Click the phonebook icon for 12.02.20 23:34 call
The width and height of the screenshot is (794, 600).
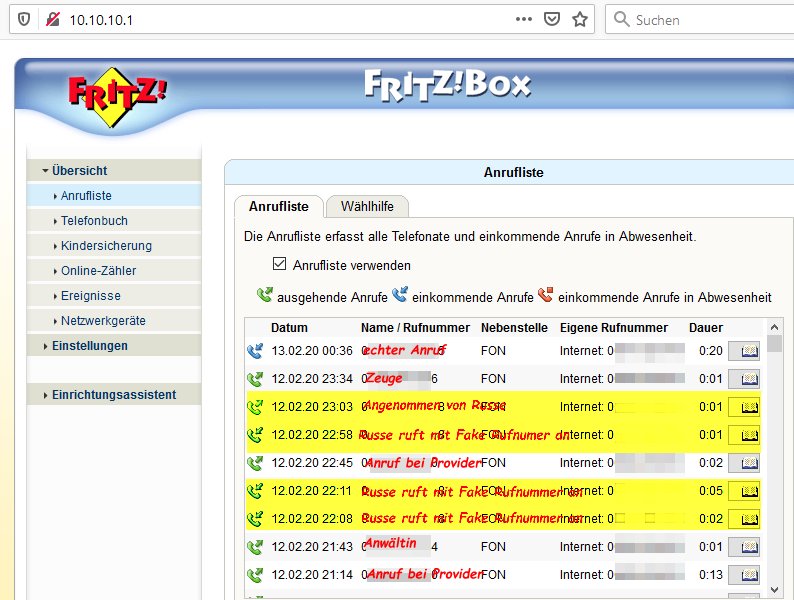(743, 379)
